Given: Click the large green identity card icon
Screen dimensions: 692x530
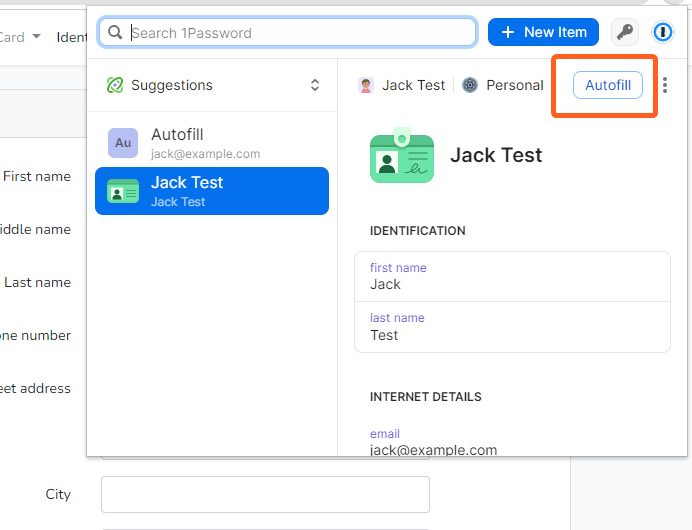Looking at the screenshot, I should (402, 156).
